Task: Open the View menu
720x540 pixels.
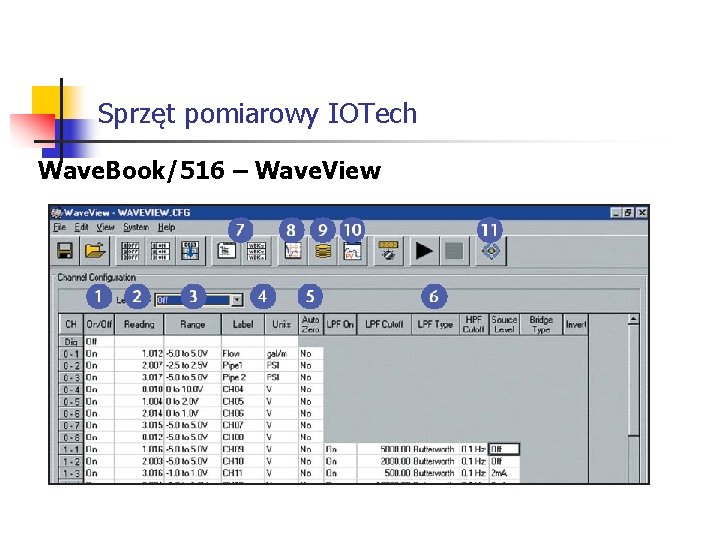Action: pyautogui.click(x=105, y=227)
